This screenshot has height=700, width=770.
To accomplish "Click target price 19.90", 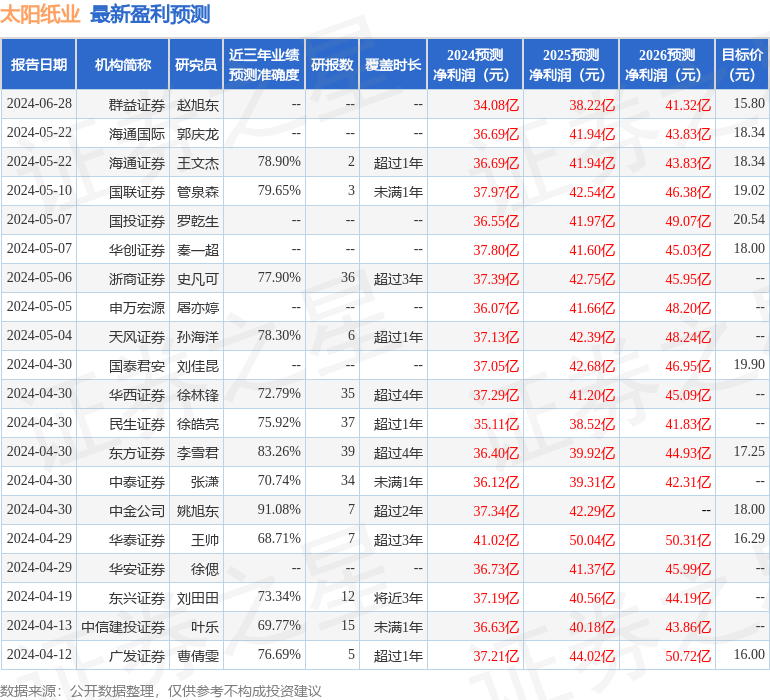I will (x=749, y=364).
